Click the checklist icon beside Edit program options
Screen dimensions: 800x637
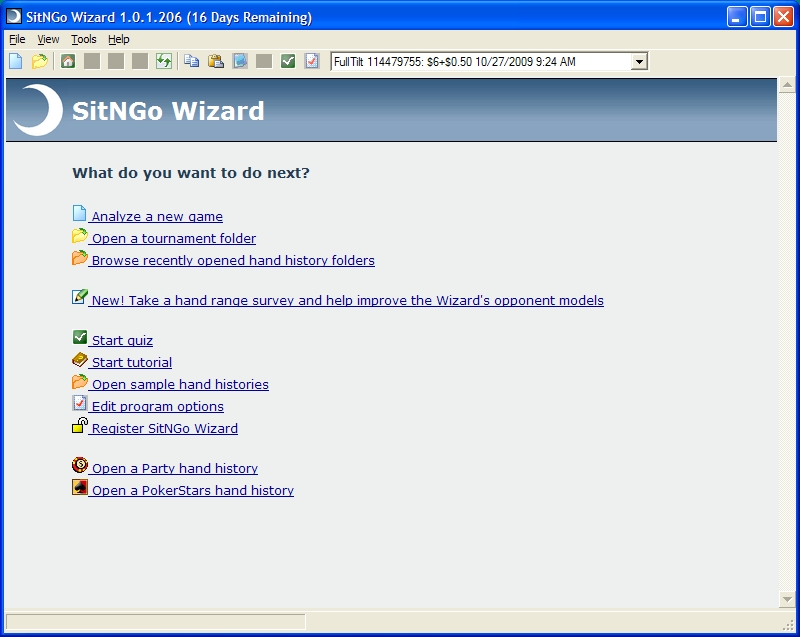tap(80, 403)
